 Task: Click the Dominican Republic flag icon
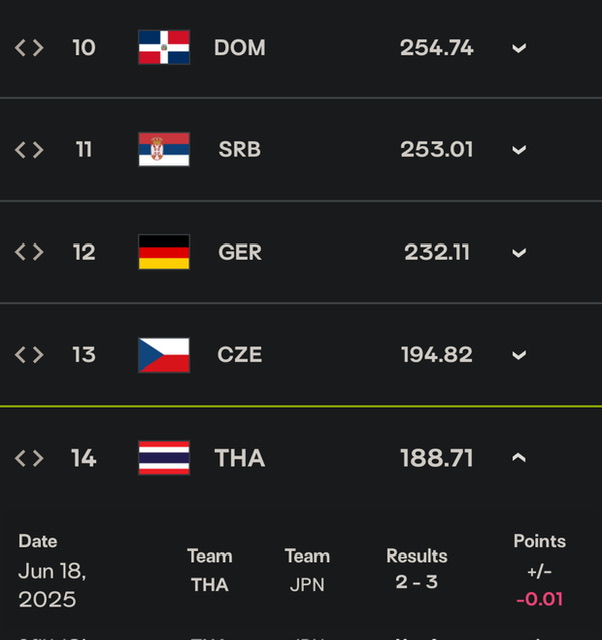click(x=164, y=47)
